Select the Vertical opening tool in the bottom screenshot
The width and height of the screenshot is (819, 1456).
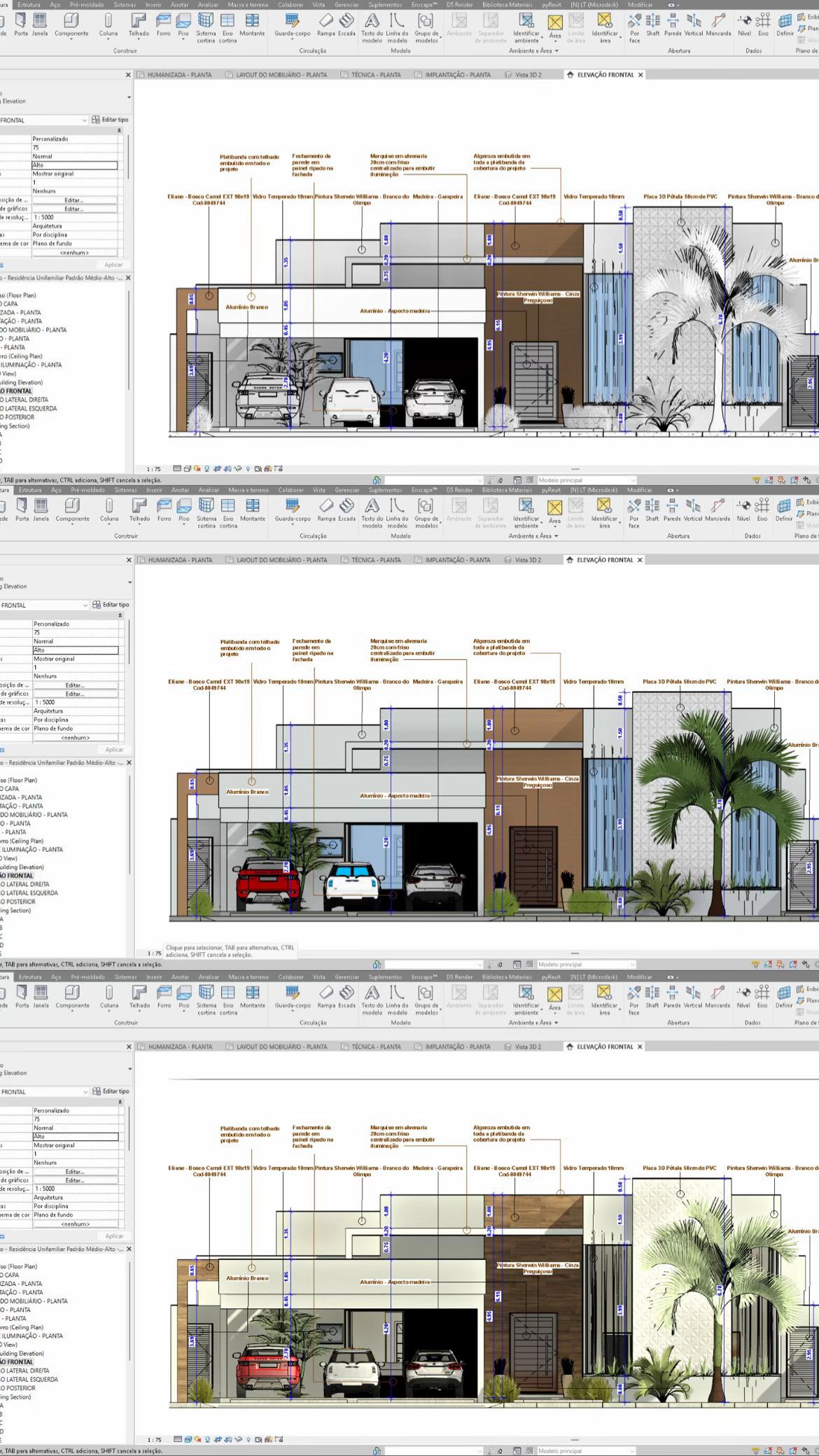tap(694, 996)
